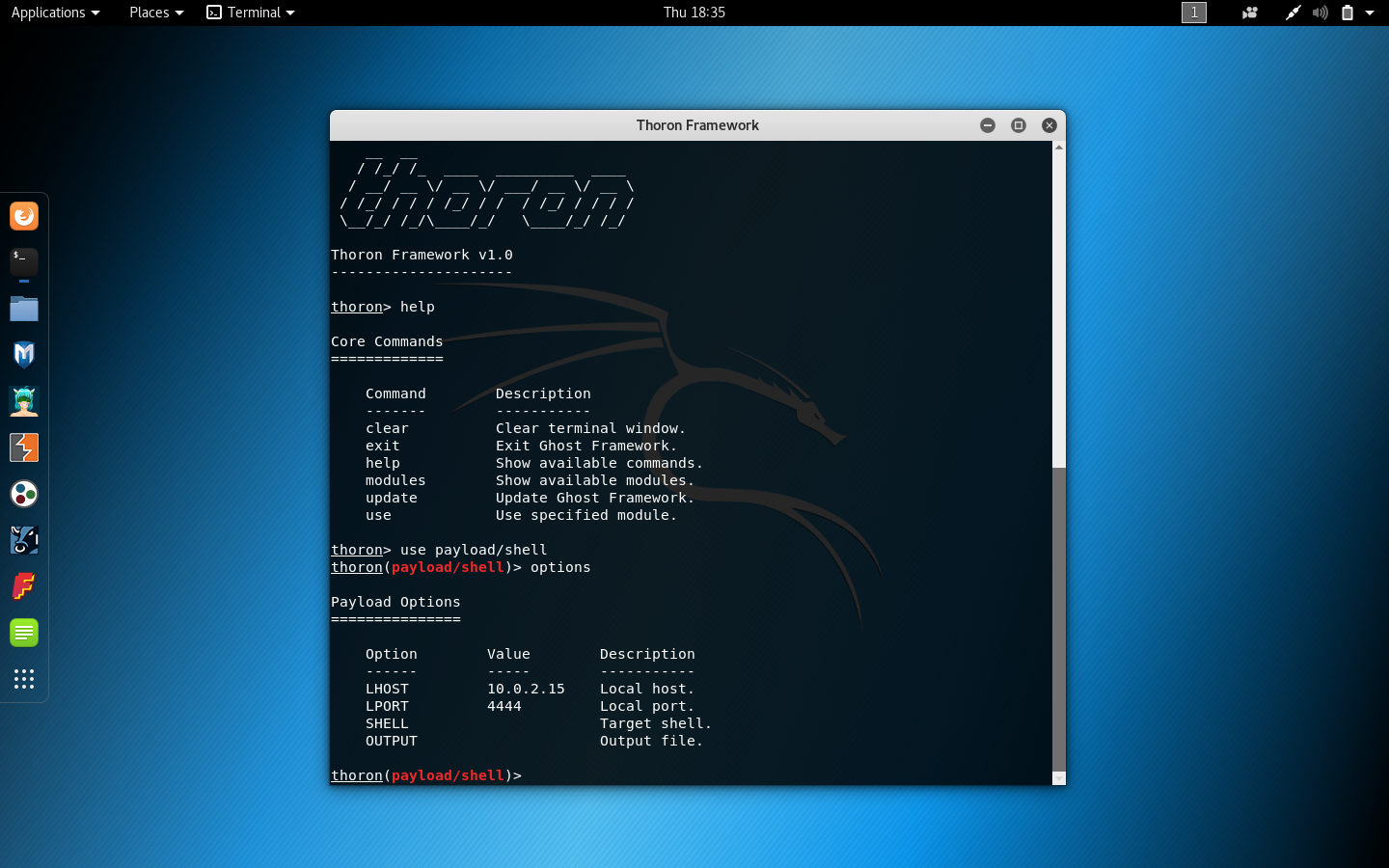The width and height of the screenshot is (1389, 868).
Task: Open Faraday from the dock
Action: click(x=23, y=586)
